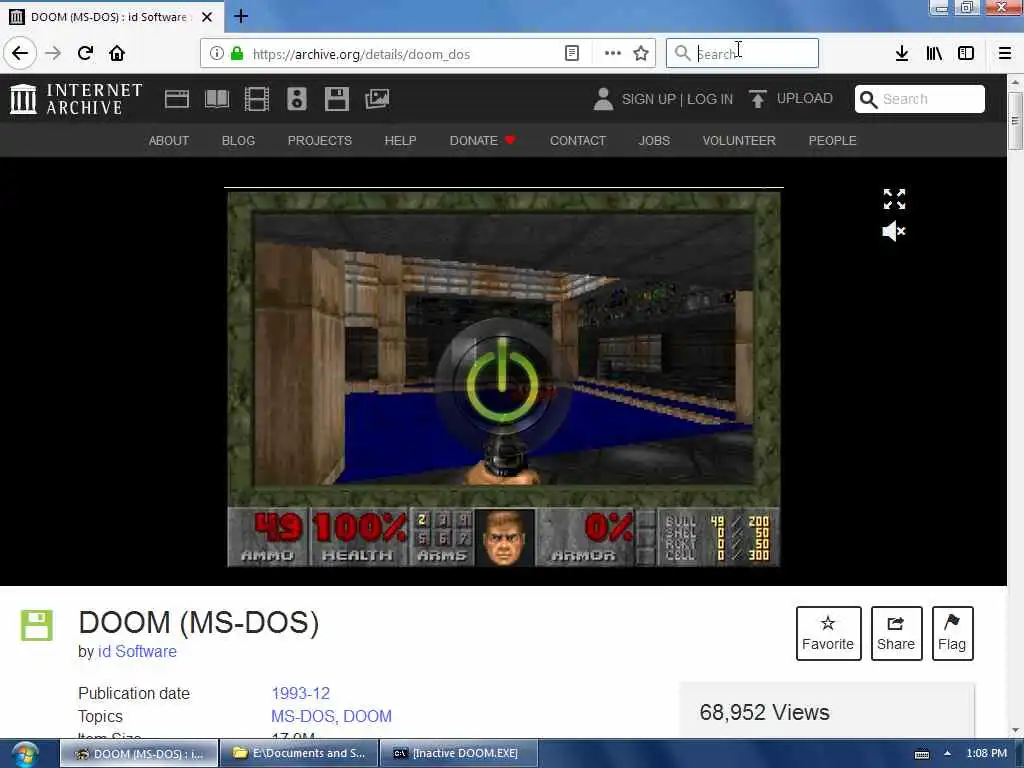The image size is (1024, 768).
Task: Bookmark this page with the star icon
Action: click(641, 54)
